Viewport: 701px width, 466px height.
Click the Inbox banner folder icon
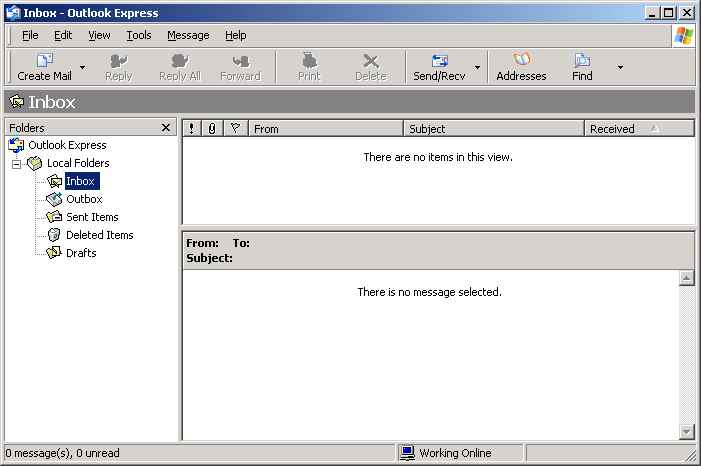click(17, 102)
